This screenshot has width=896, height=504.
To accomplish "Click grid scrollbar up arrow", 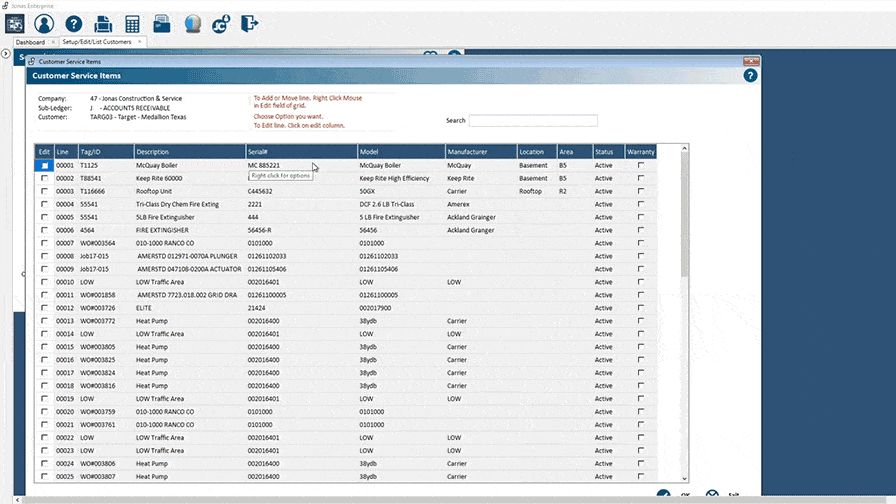I will [685, 149].
